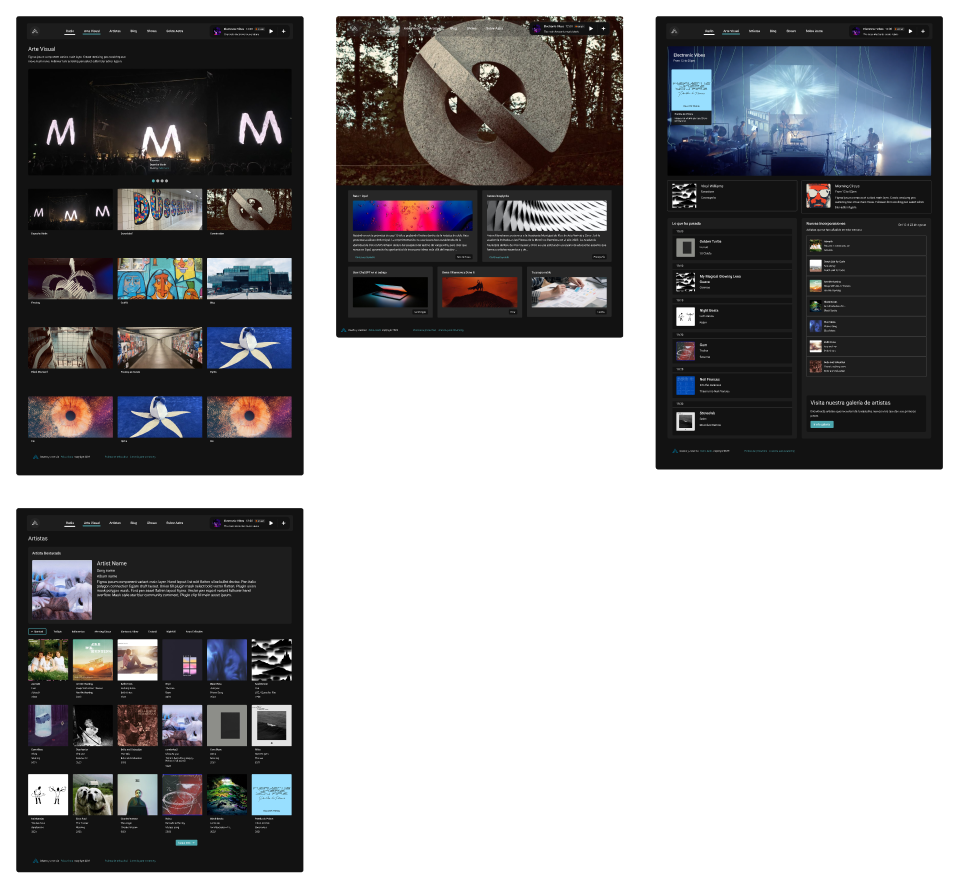Viewport: 964px width, 889px height.
Task: Open the date range selector in Nuevas Incorporaciones
Action: [x=913, y=226]
